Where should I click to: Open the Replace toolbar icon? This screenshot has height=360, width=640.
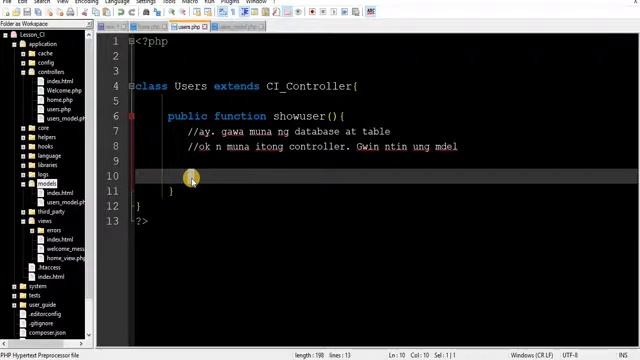pyautogui.click(x=157, y=12)
